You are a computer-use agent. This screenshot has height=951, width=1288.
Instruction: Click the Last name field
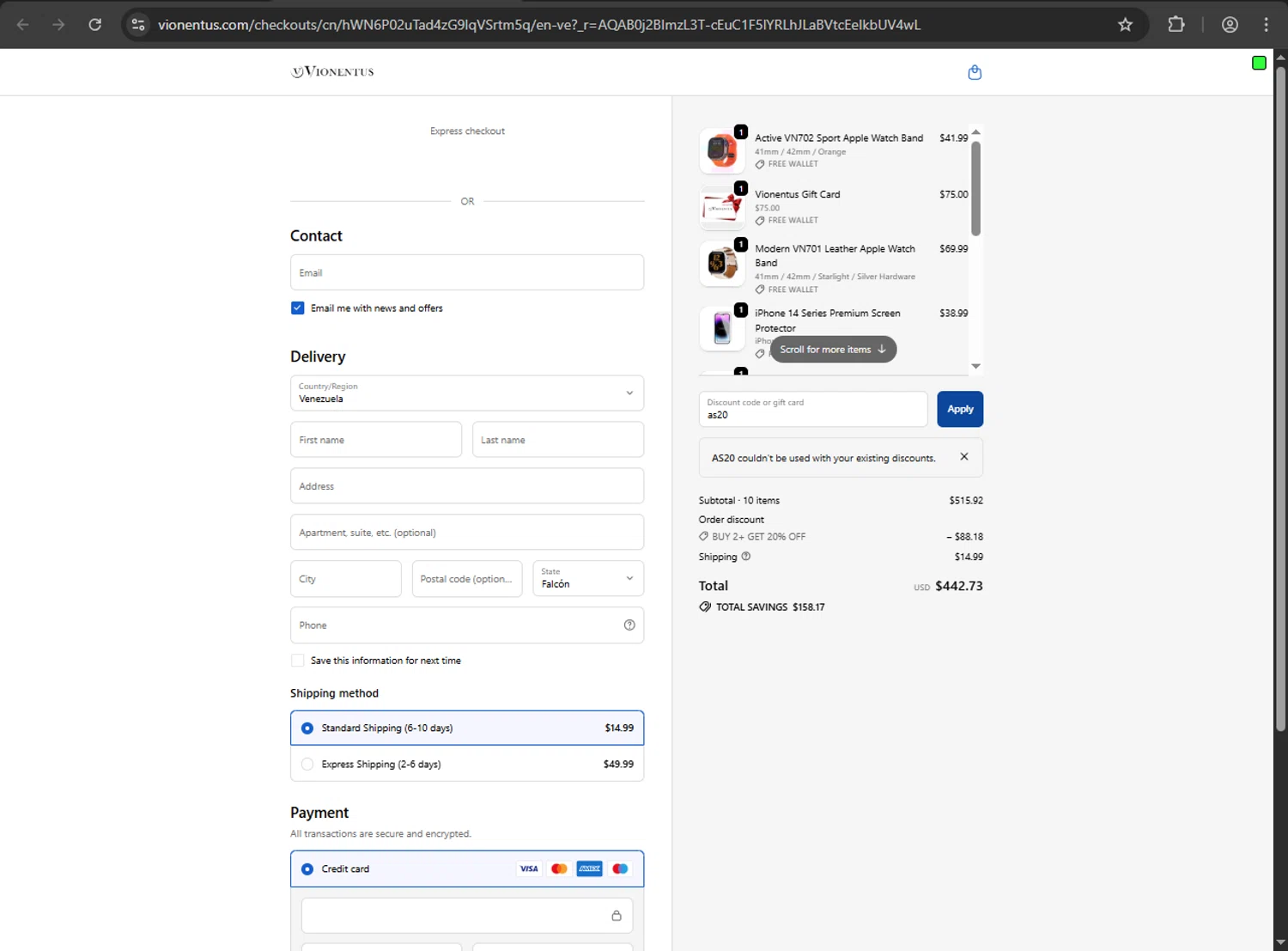[558, 440]
